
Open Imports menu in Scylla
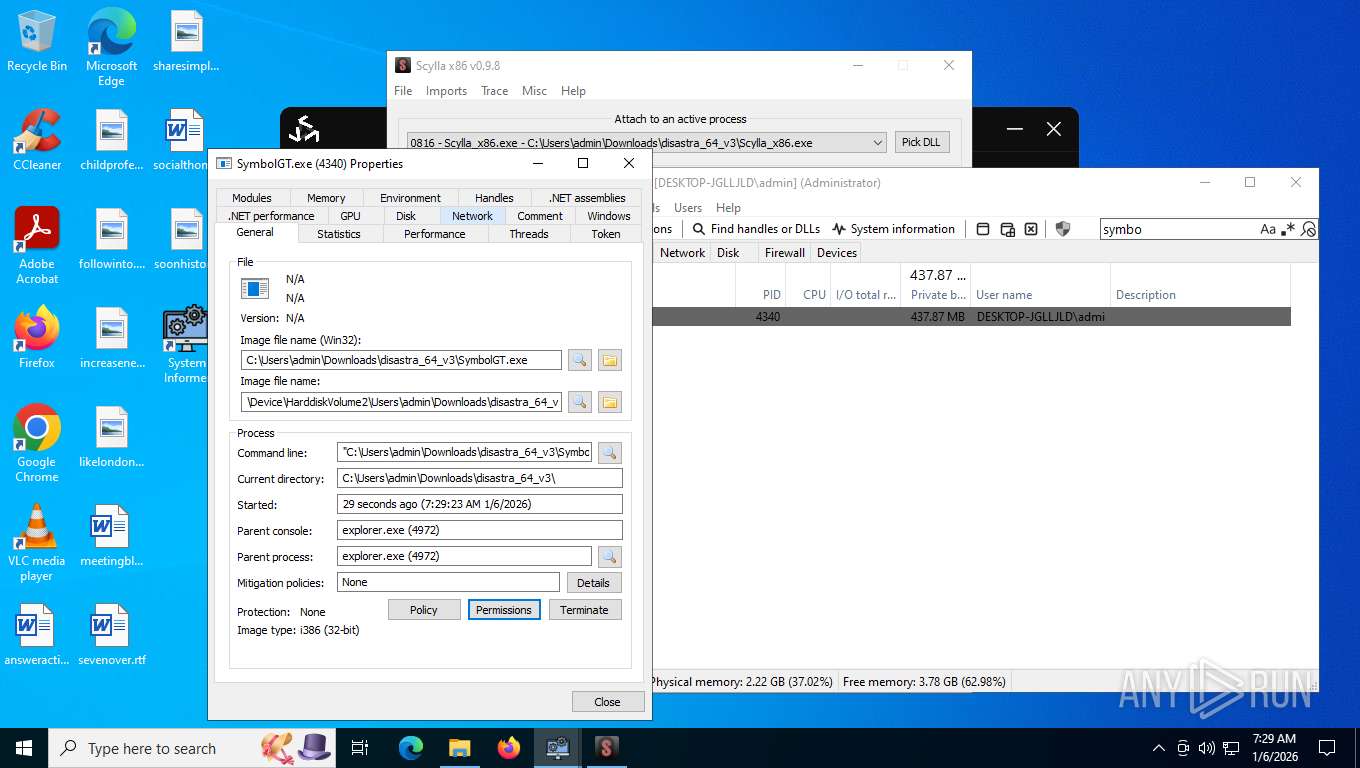click(x=446, y=91)
